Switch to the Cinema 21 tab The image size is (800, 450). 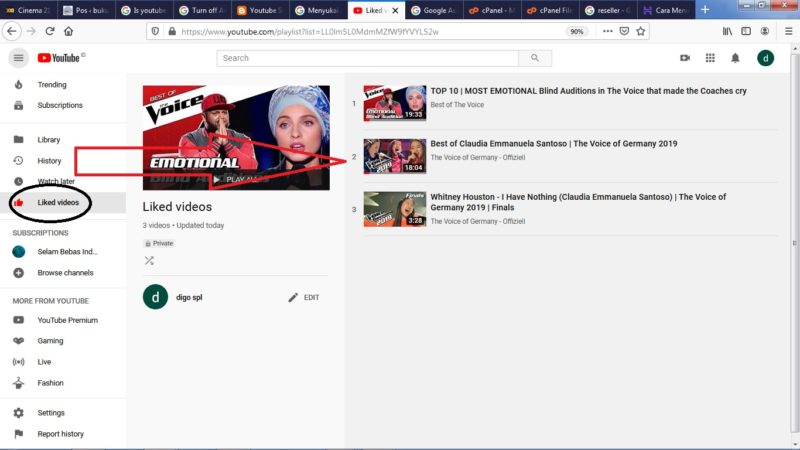(29, 10)
